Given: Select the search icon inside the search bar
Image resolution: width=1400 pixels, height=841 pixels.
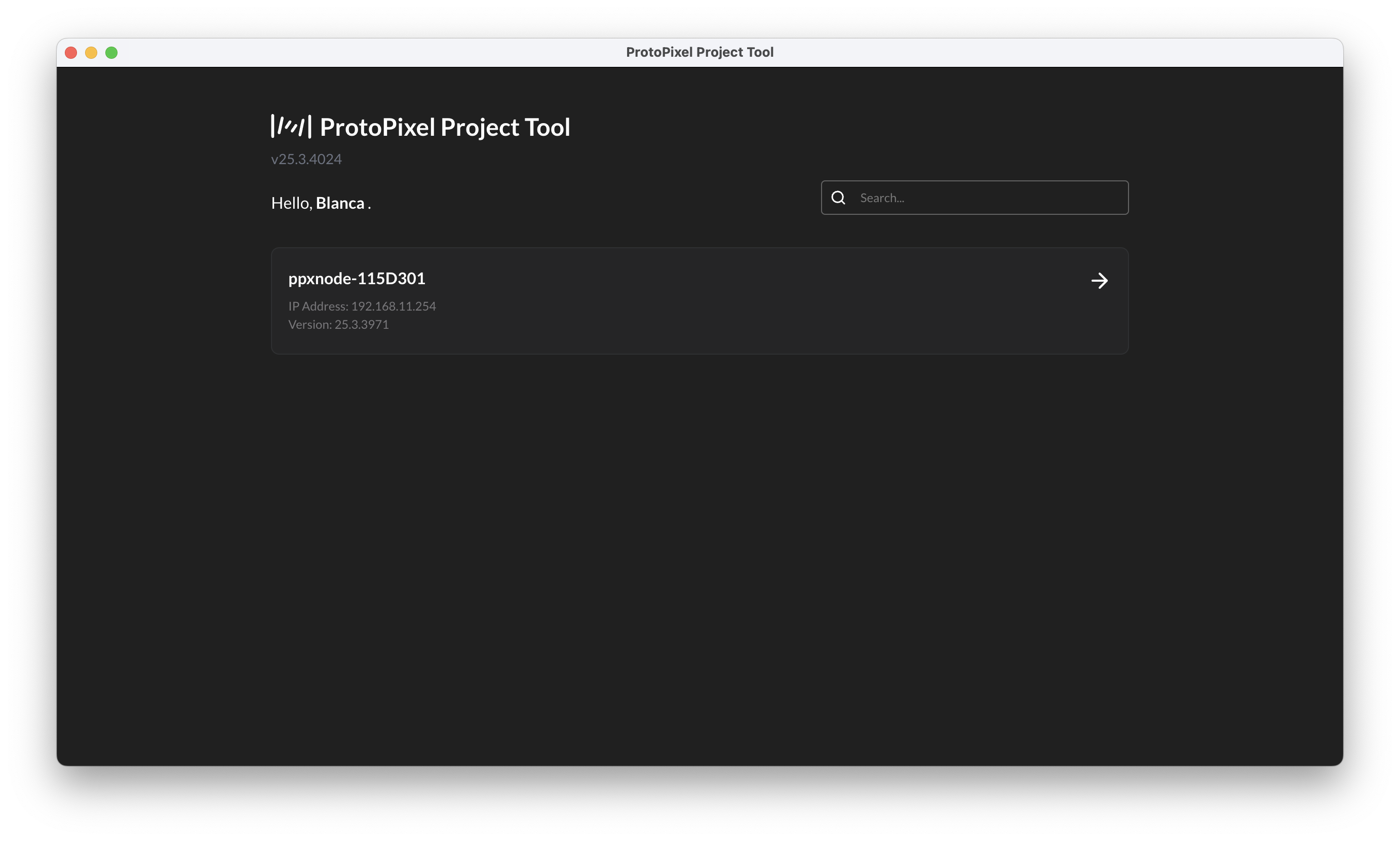Looking at the screenshot, I should coord(838,197).
